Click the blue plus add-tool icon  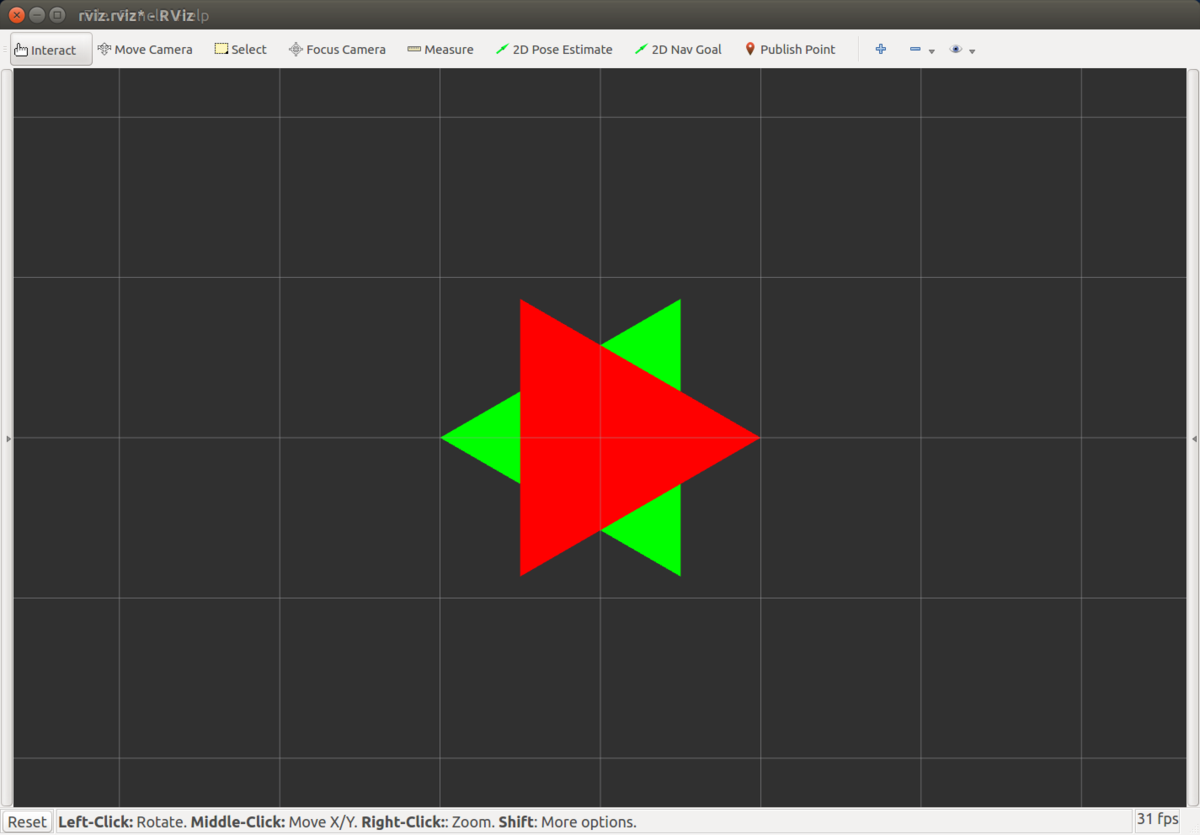[880, 49]
